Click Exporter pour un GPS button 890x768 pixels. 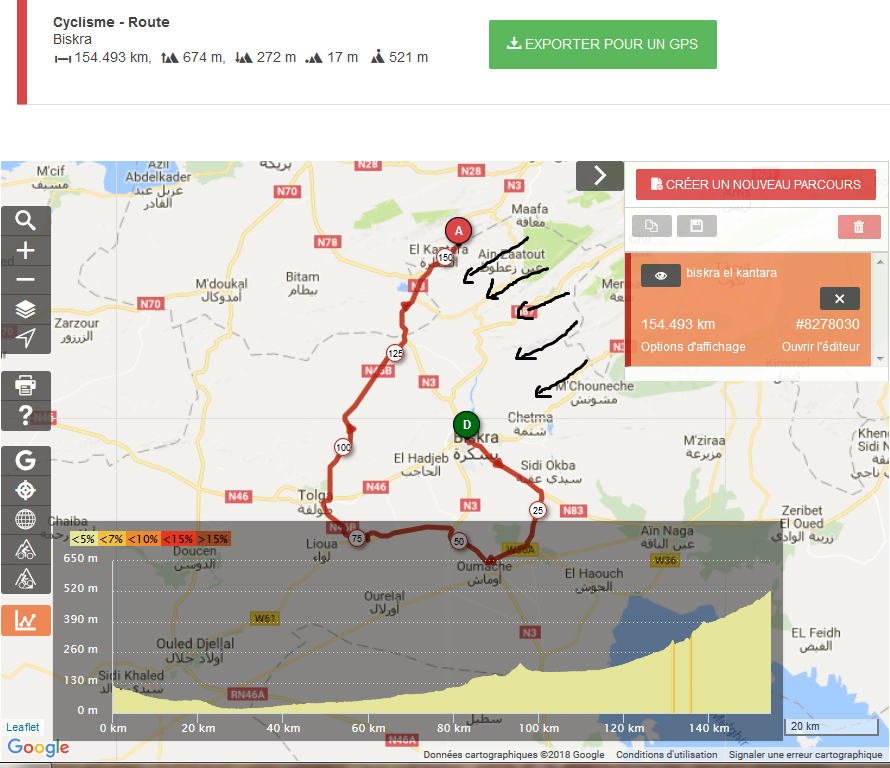[603, 44]
